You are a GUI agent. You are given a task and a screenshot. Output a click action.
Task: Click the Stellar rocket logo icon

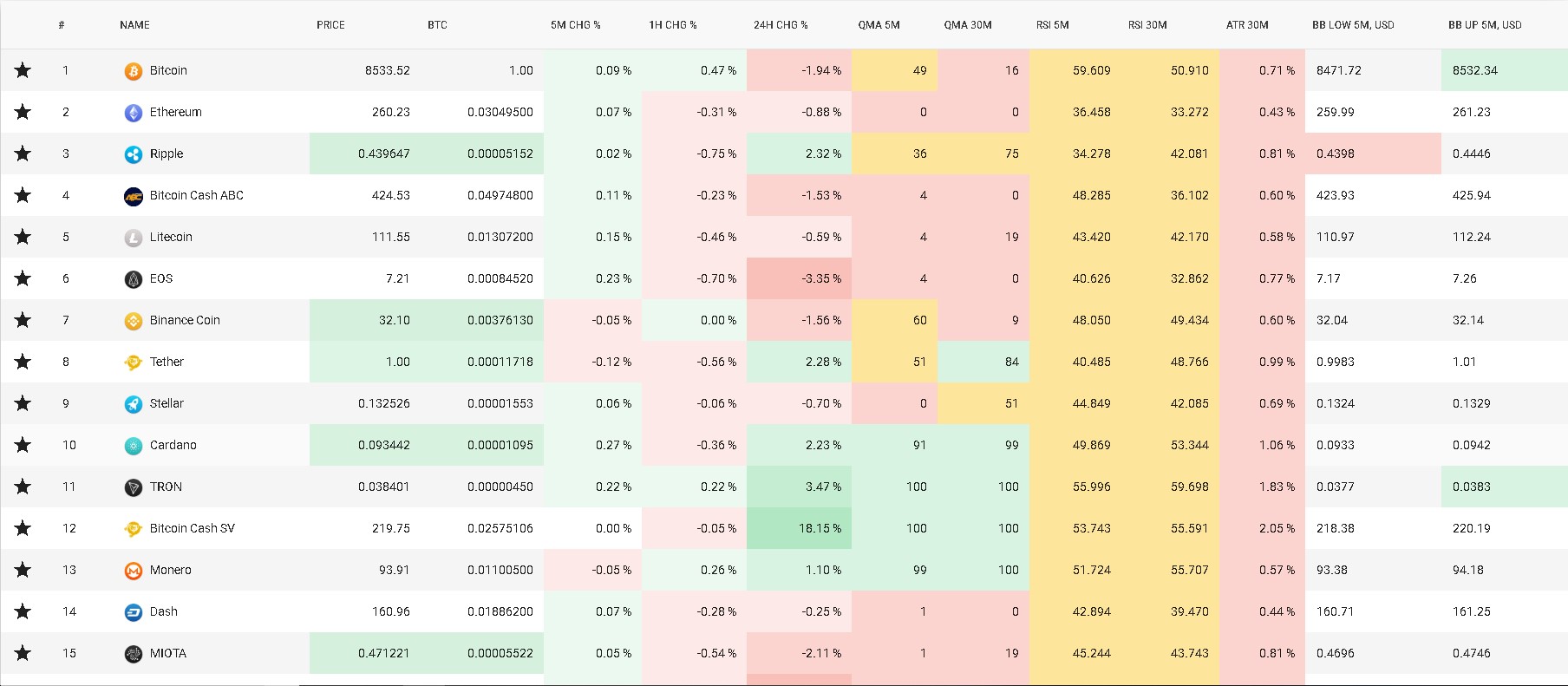133,404
